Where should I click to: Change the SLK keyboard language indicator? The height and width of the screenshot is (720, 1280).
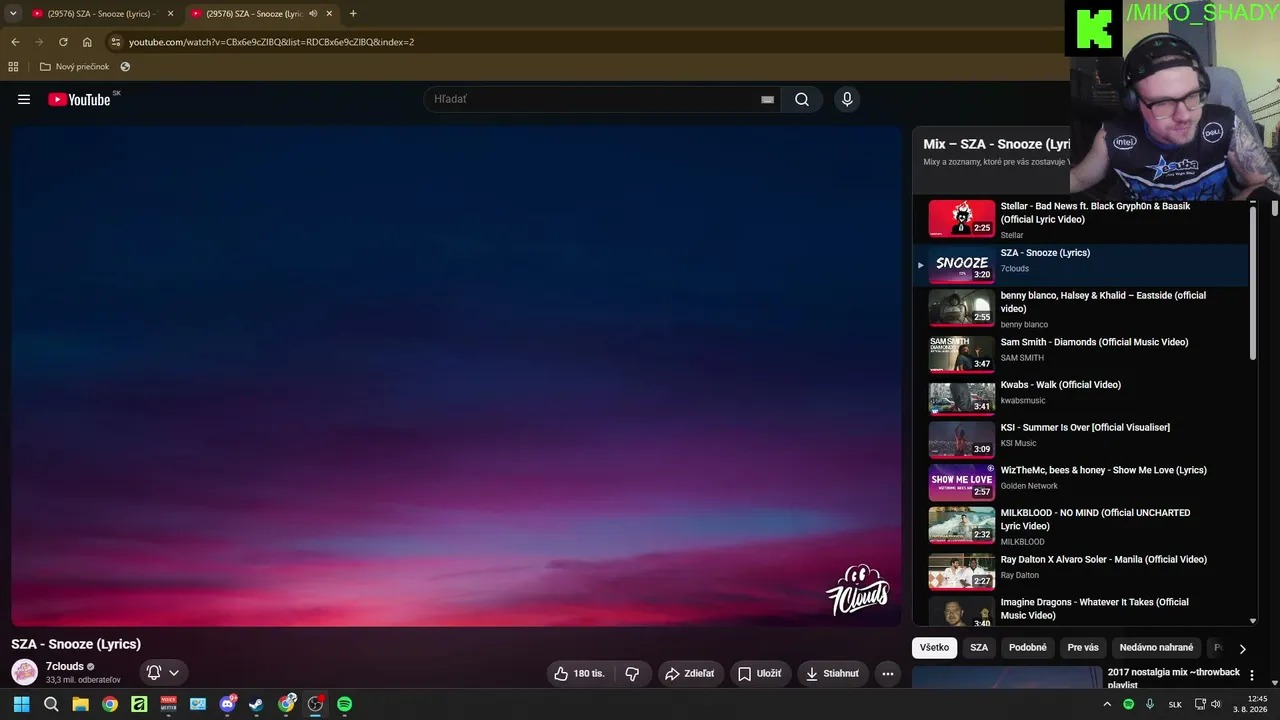(1176, 704)
